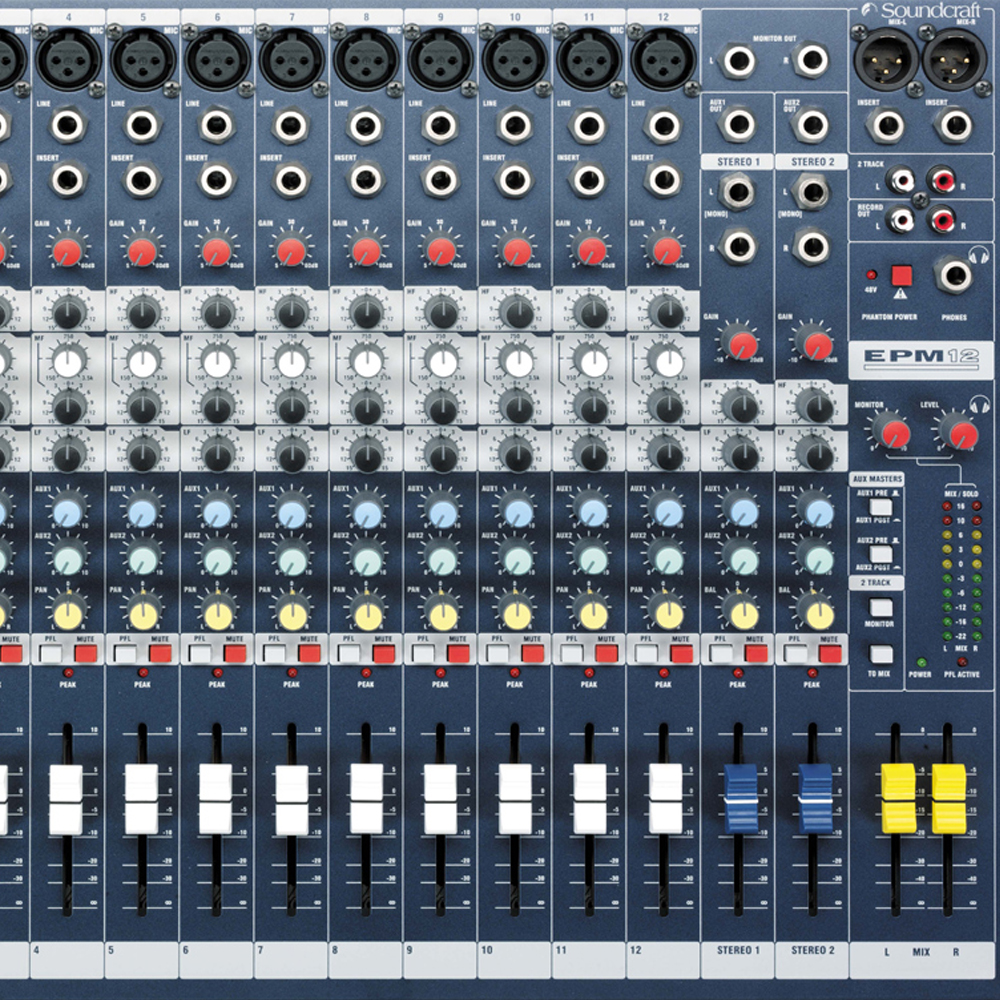This screenshot has width=1000, height=1000.
Task: Click the AUX2 OUT jack
Action: tap(812, 124)
